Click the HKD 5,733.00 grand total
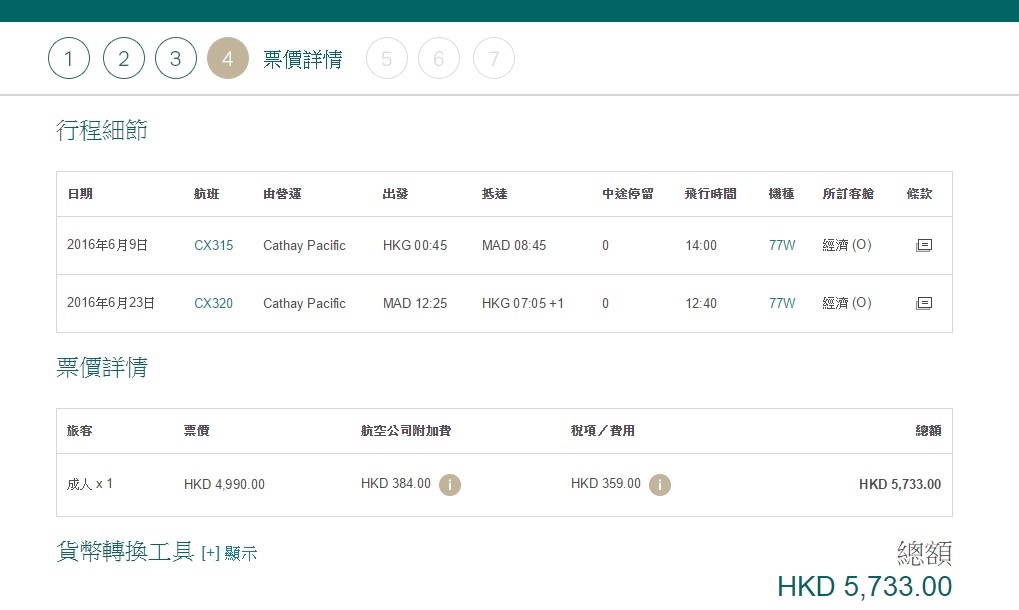Viewport: 1019px width, 610px height. pyautogui.click(x=864, y=586)
